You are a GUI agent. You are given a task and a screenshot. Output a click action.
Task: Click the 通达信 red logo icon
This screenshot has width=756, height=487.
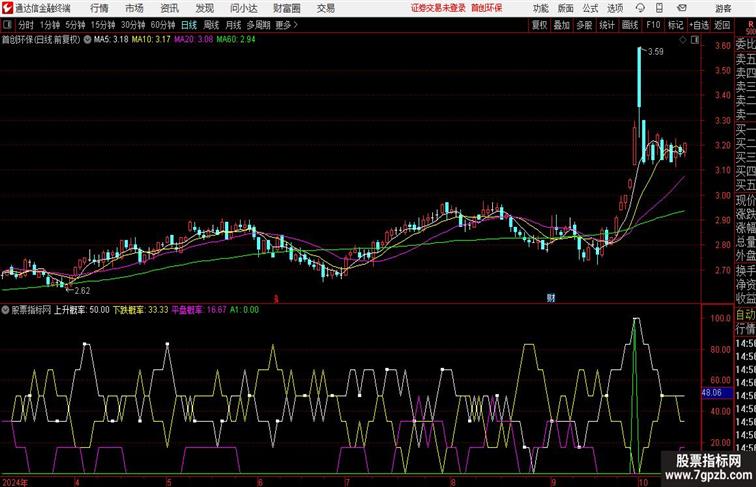(x=7, y=8)
